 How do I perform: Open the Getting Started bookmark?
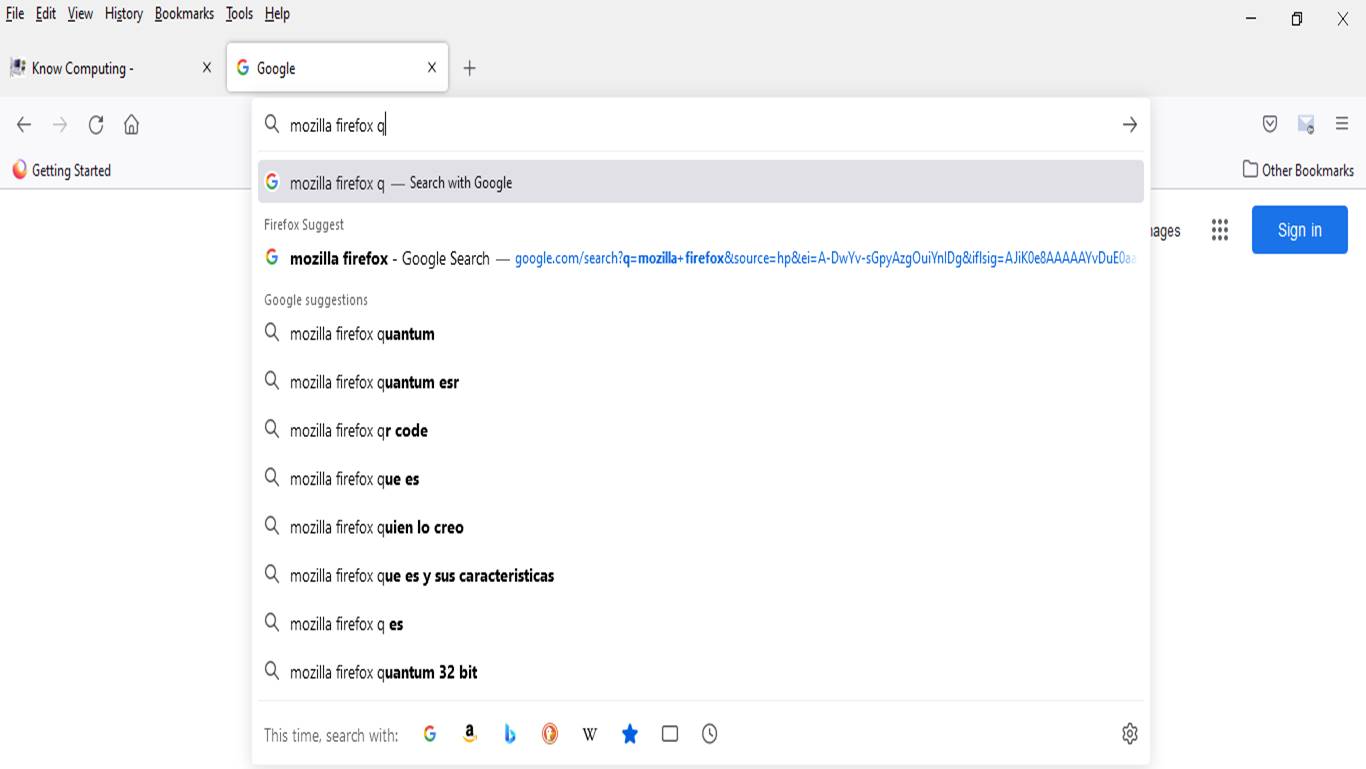point(62,170)
